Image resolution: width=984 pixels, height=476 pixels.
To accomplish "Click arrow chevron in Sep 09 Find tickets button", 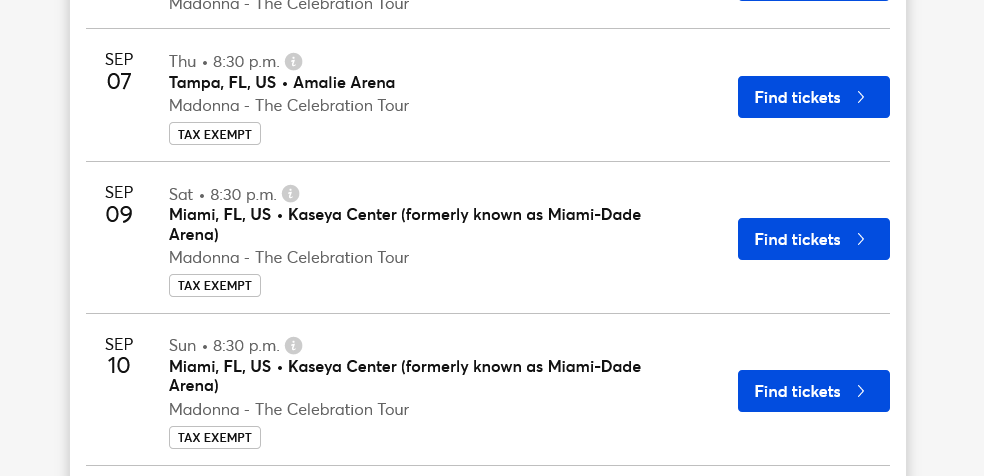I will [862, 239].
